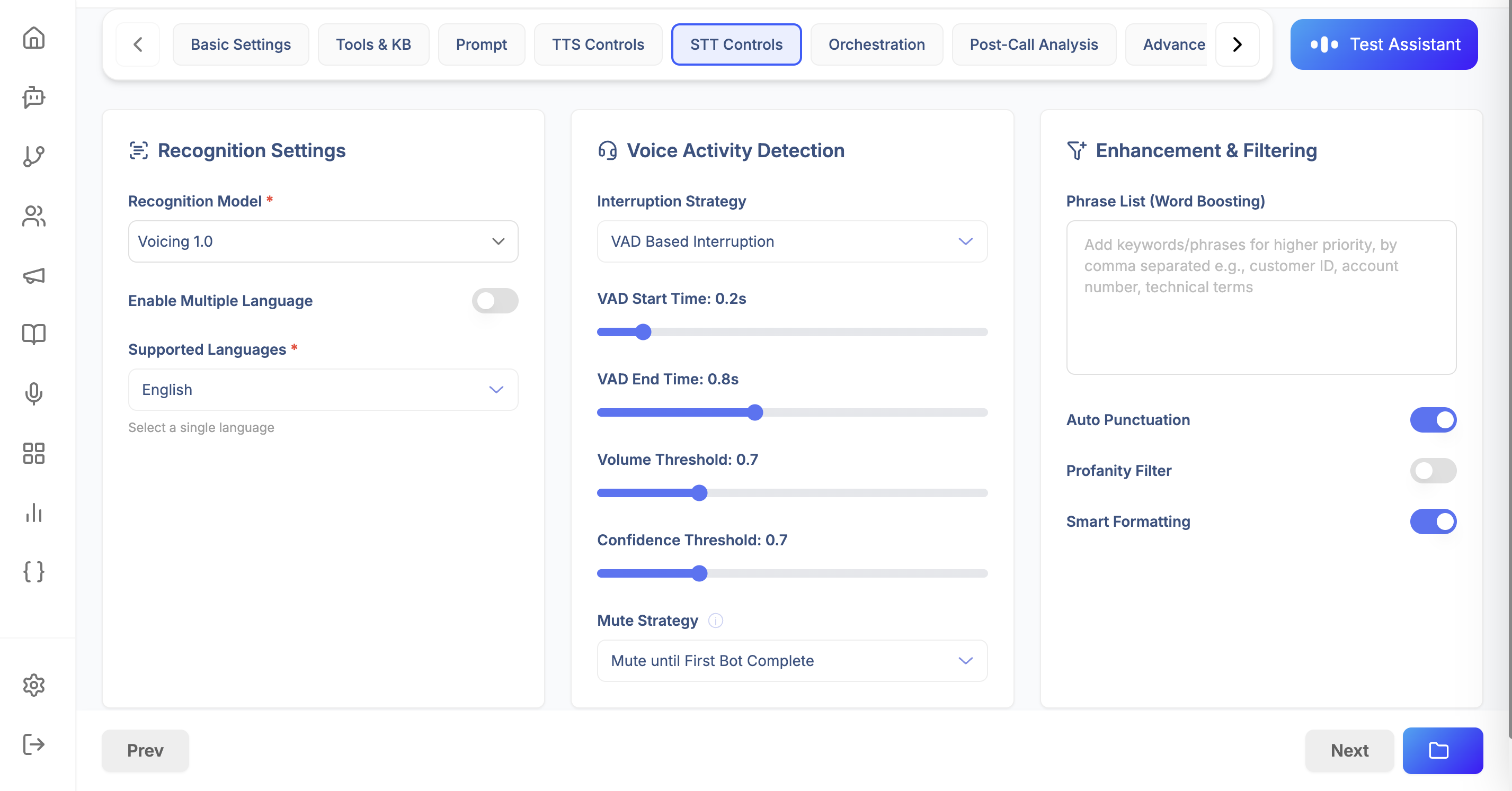Viewport: 1512px width, 791px height.
Task: Enable Multiple Language toggle
Action: (x=494, y=300)
